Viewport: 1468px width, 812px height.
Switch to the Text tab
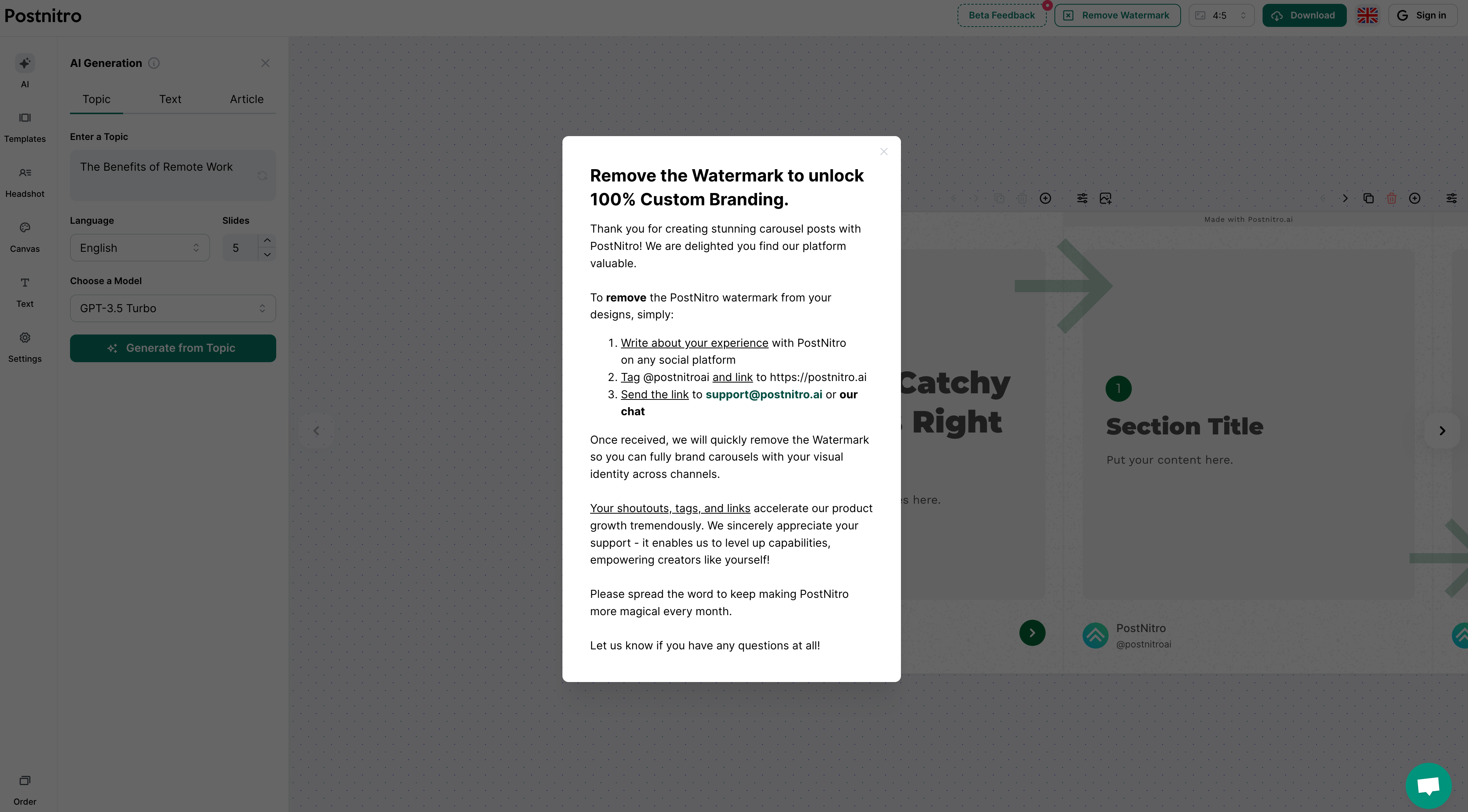coord(170,99)
